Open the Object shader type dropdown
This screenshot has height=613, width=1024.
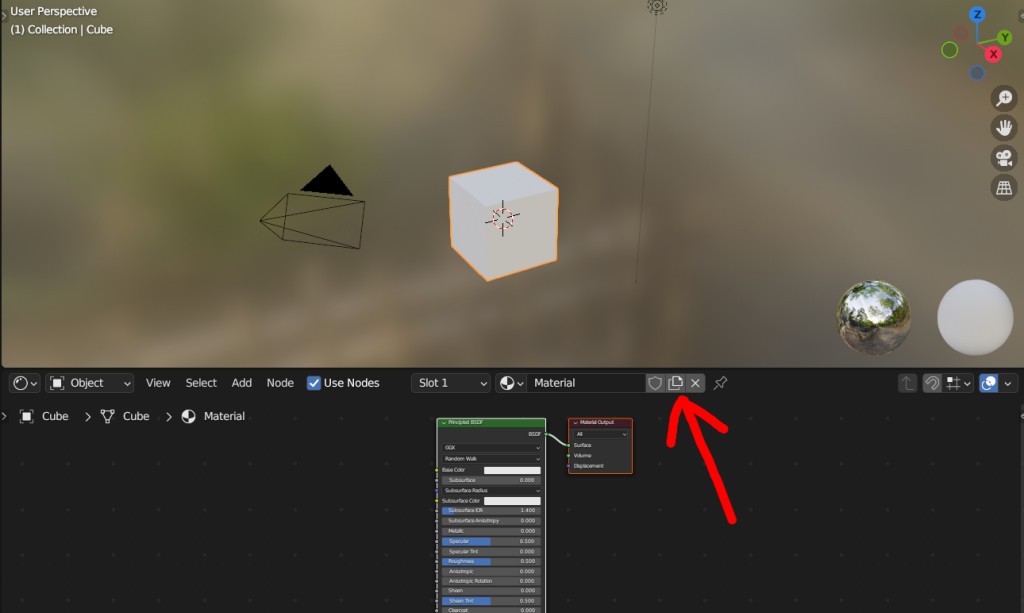(x=90, y=383)
